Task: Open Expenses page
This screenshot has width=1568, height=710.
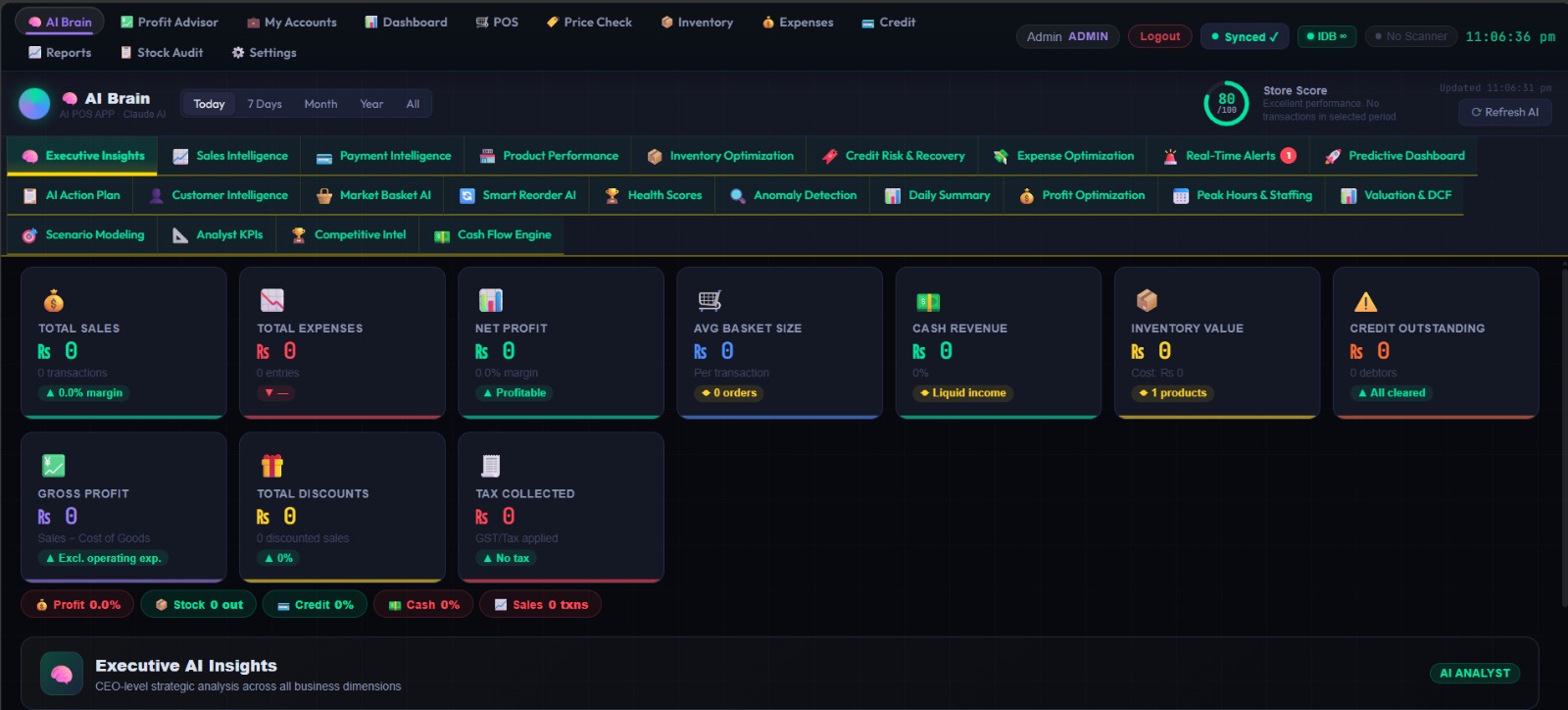Action: point(798,22)
